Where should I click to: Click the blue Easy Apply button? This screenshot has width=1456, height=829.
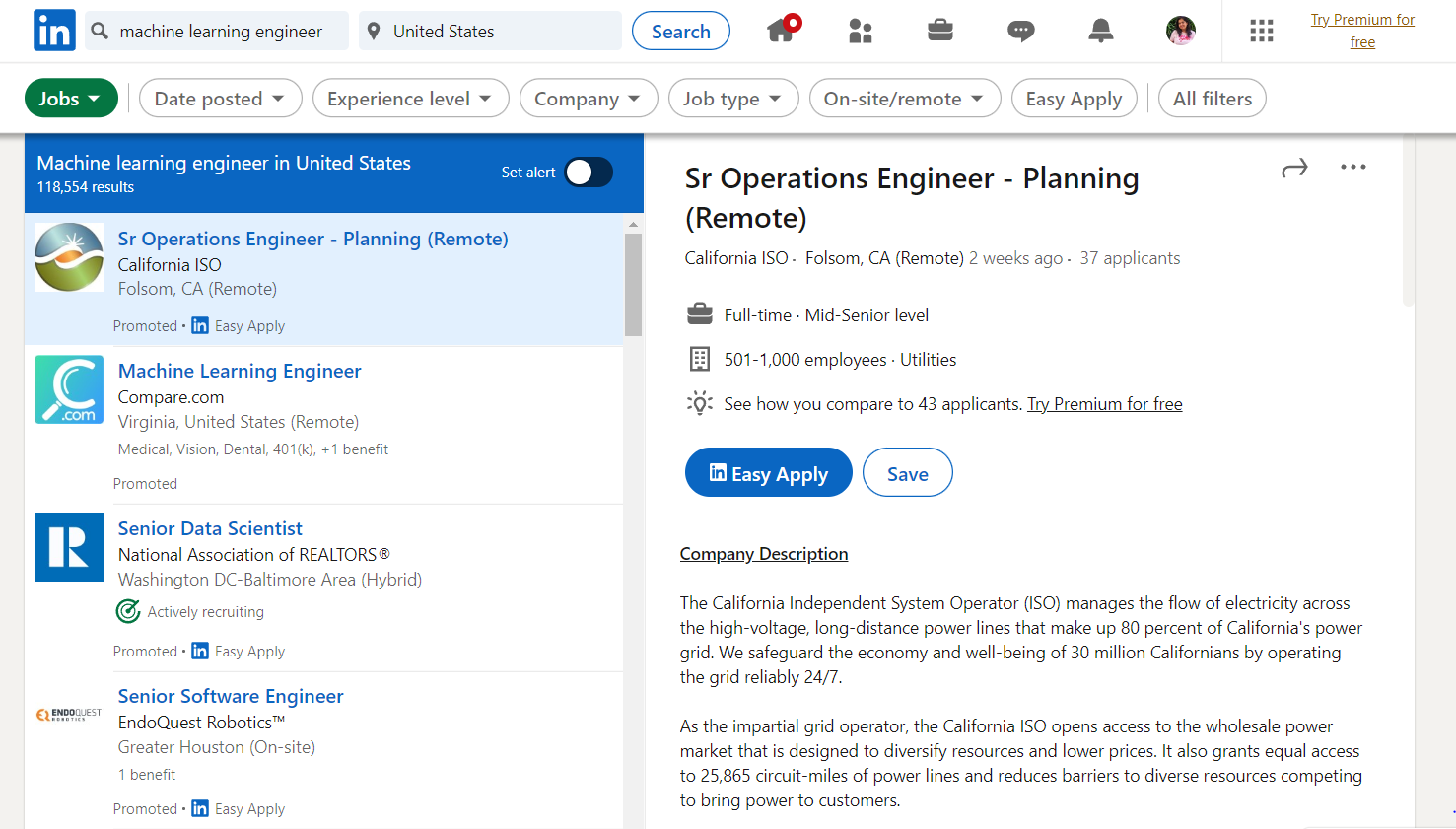point(769,472)
